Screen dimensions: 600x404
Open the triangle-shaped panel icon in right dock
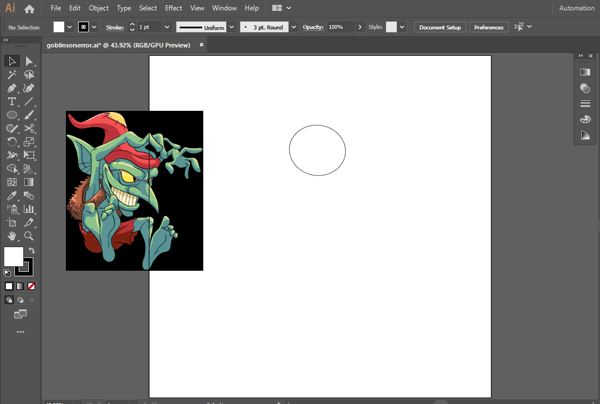click(585, 135)
